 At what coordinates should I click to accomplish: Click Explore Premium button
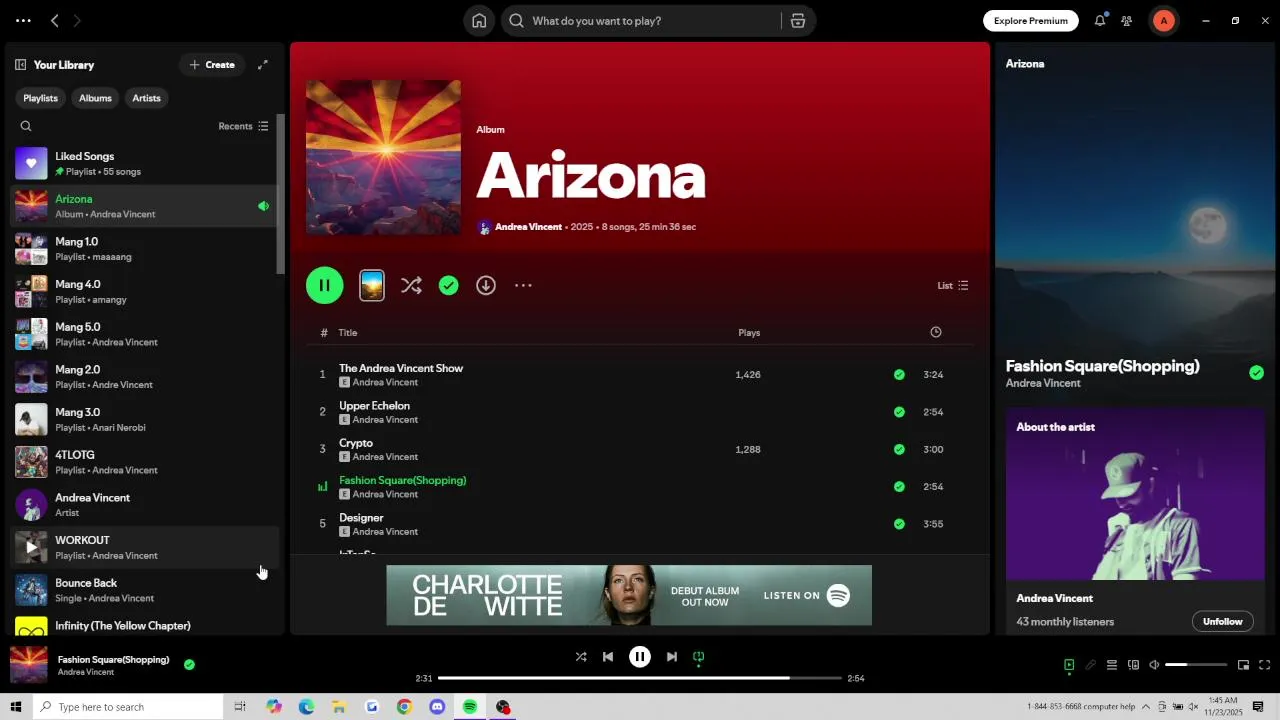1031,21
